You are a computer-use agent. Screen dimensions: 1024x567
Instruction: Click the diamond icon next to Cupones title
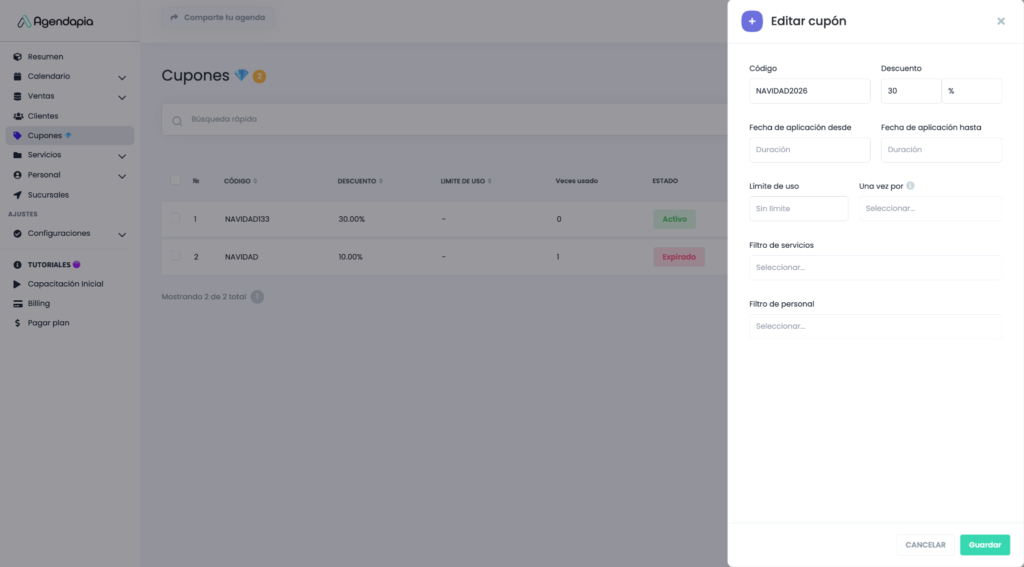241,76
